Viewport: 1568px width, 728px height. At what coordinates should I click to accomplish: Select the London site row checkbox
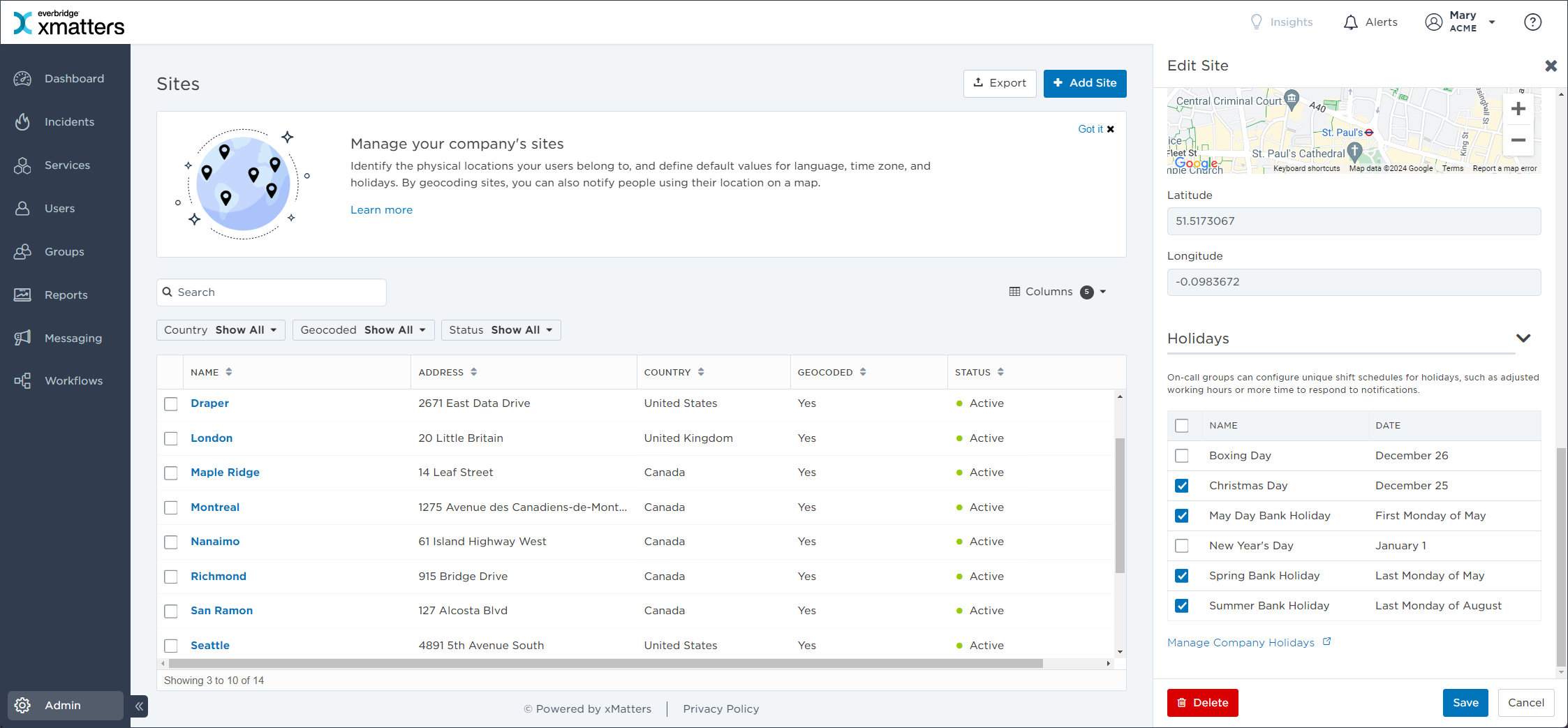(171, 438)
